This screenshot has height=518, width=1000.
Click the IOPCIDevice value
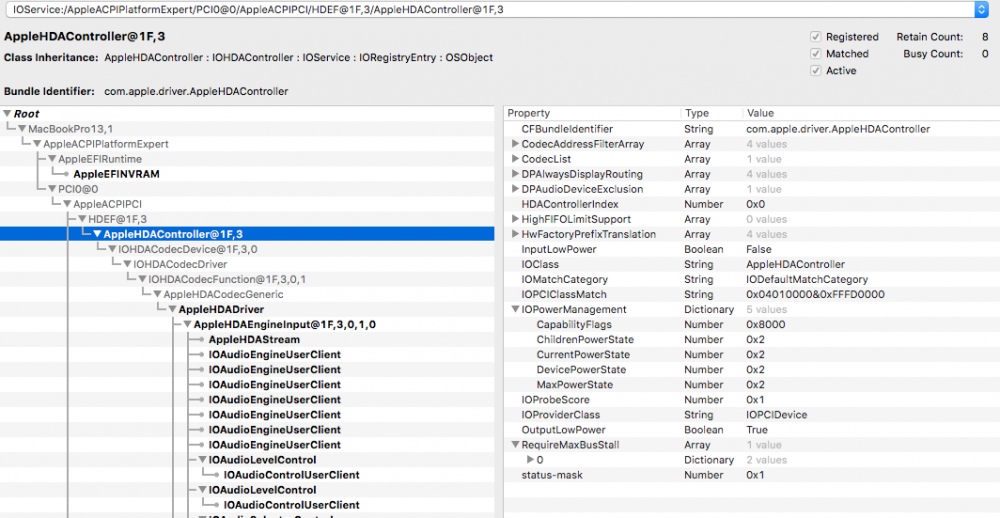pyautogui.click(x=776, y=415)
